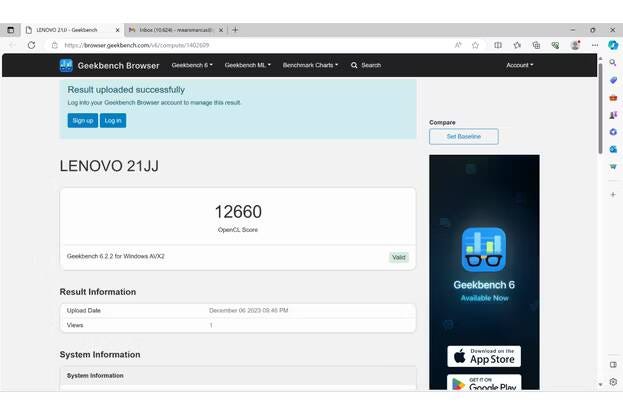This screenshot has width=623, height=415.
Task: Click the Geekbench Browser logo icon
Action: click(66, 65)
